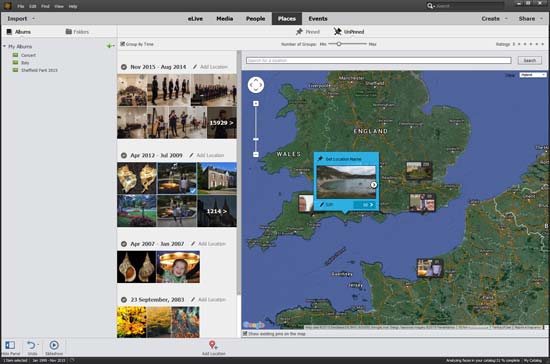Viewport: 550px width, 364px height.
Task: Click Add Location link for Nov 2015 group
Action: [214, 67]
